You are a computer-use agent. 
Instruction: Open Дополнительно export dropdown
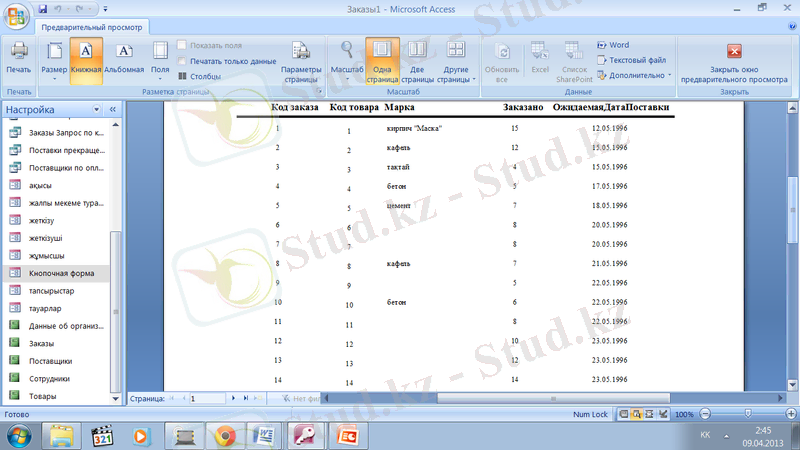pos(634,75)
